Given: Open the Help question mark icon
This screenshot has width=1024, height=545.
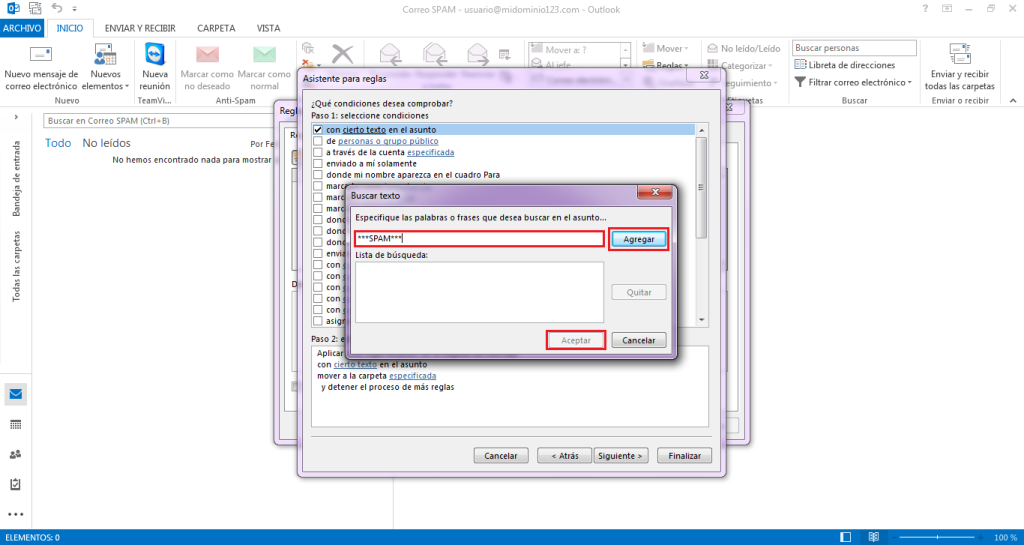Looking at the screenshot, I should 925,8.
